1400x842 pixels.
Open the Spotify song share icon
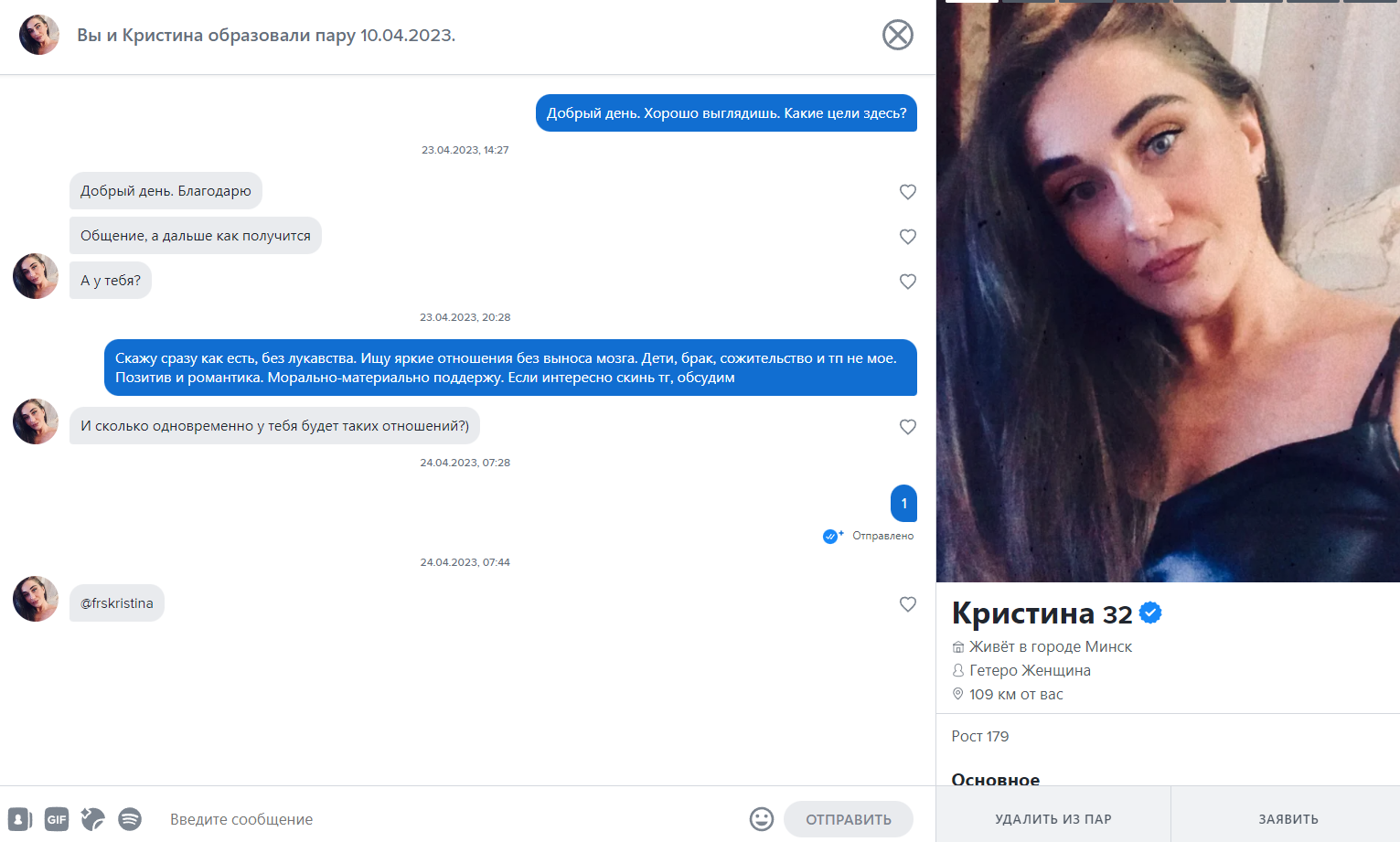[x=130, y=819]
